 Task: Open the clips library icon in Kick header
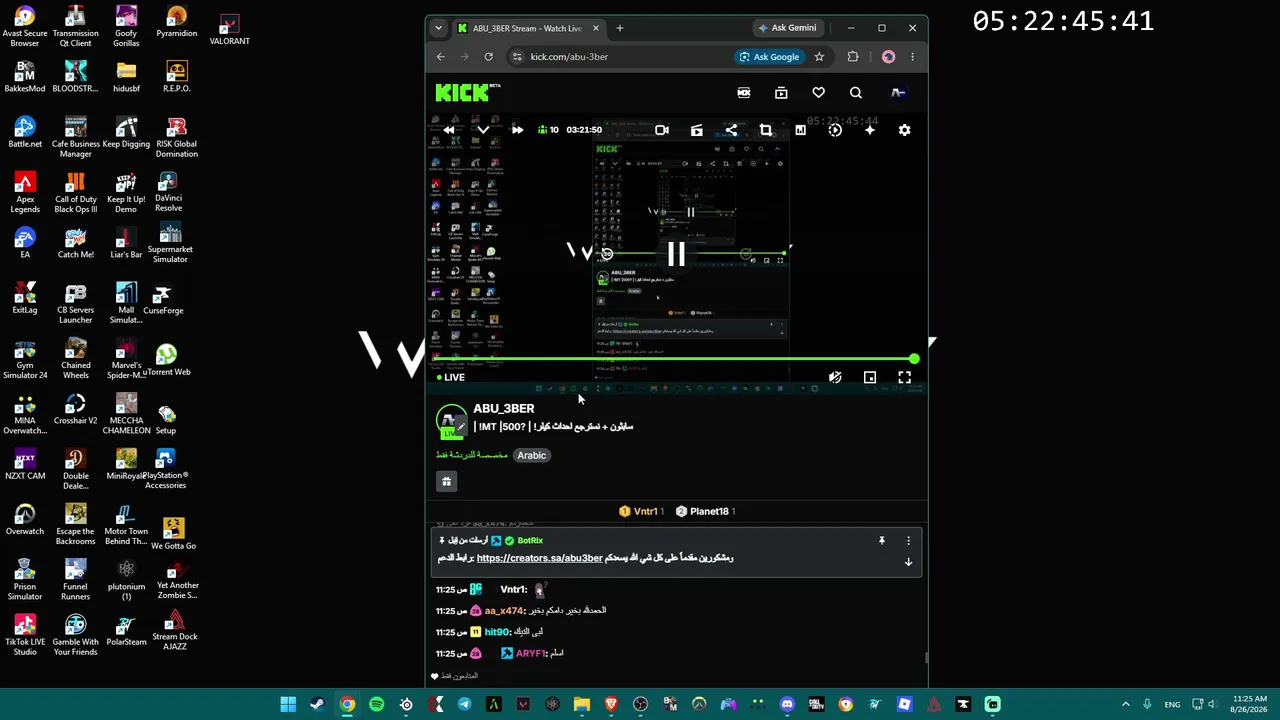click(781, 93)
